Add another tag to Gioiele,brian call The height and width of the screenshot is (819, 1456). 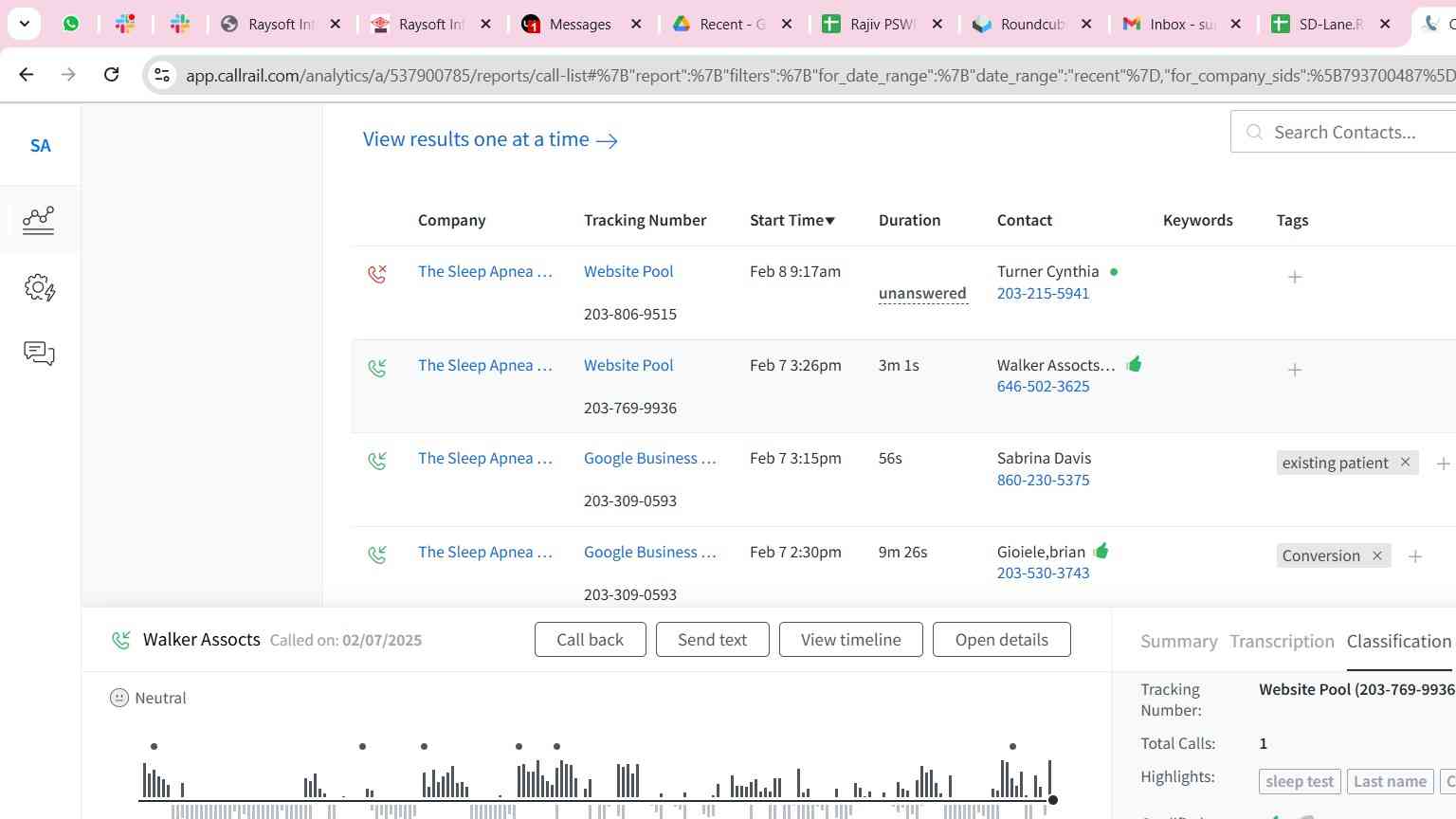pyautogui.click(x=1415, y=556)
